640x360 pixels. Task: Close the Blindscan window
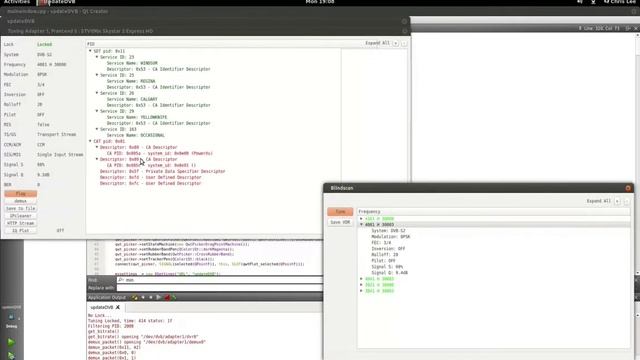pos(628,188)
